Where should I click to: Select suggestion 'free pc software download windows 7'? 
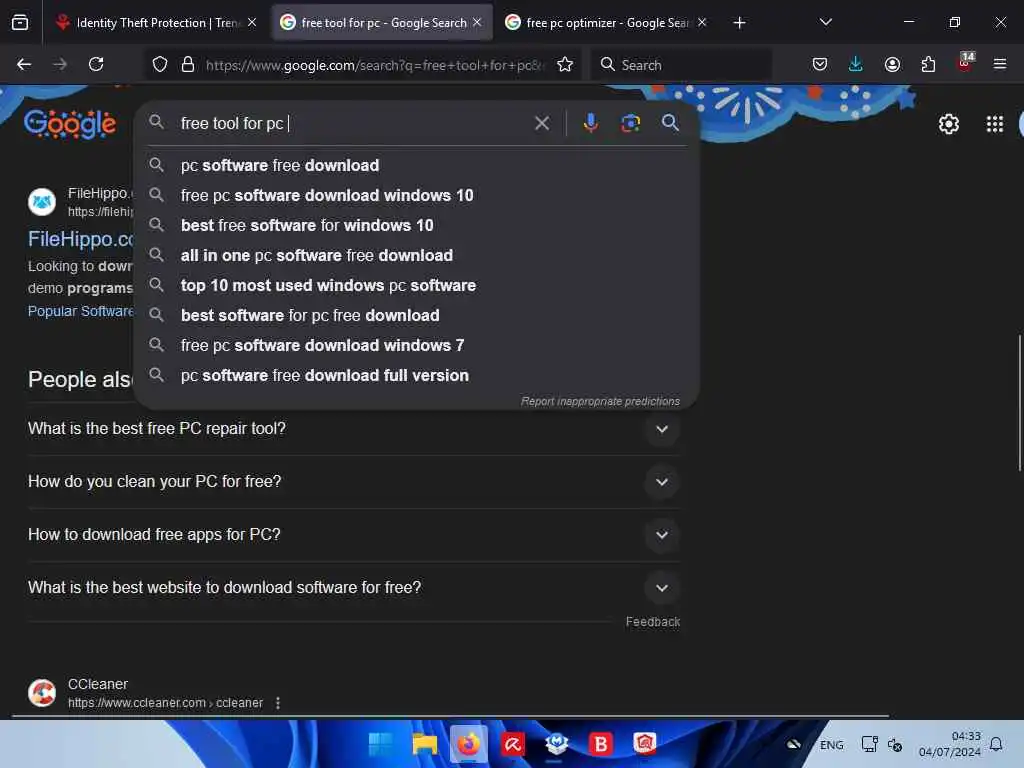416,345
